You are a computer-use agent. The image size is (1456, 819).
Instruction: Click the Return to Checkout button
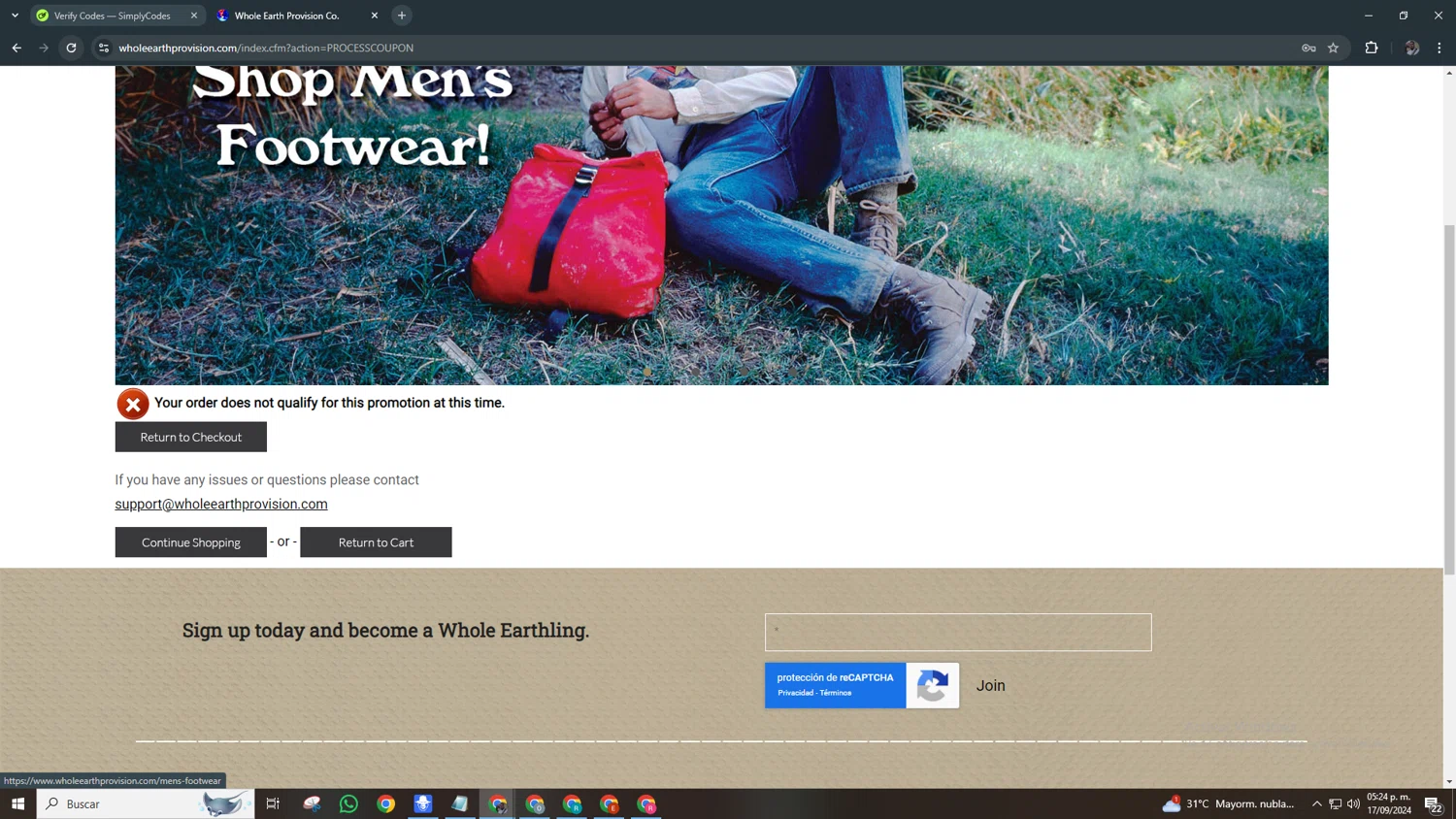click(x=190, y=437)
